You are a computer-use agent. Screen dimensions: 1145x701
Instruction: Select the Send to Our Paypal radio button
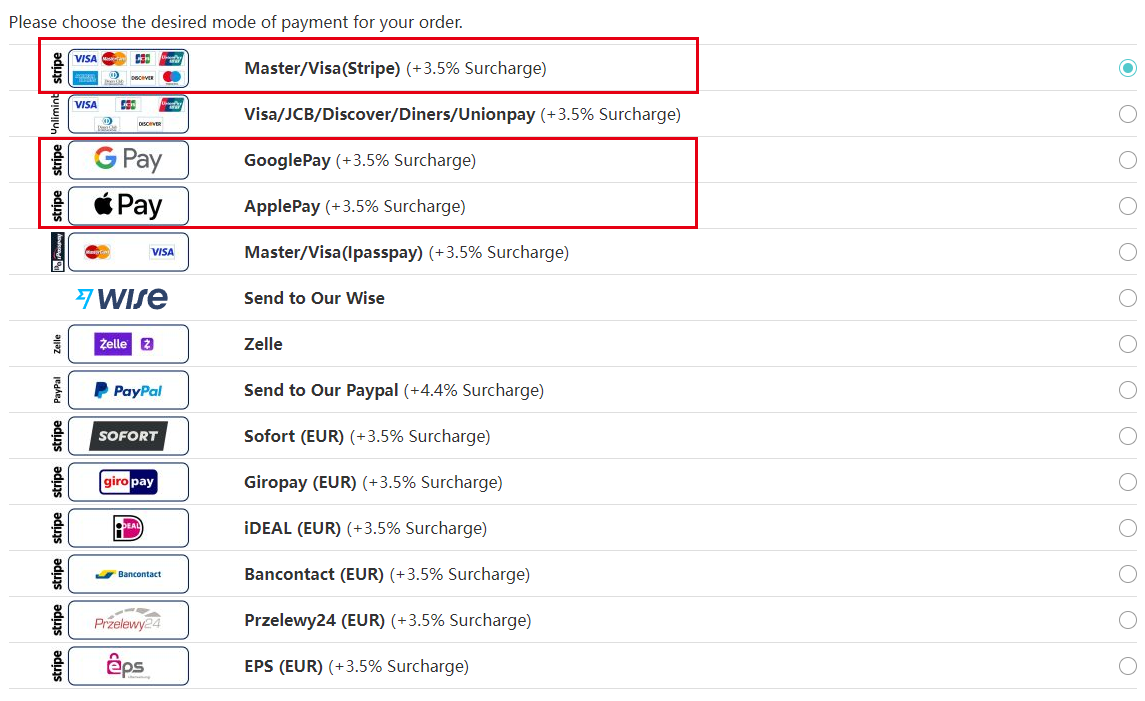pos(1127,390)
